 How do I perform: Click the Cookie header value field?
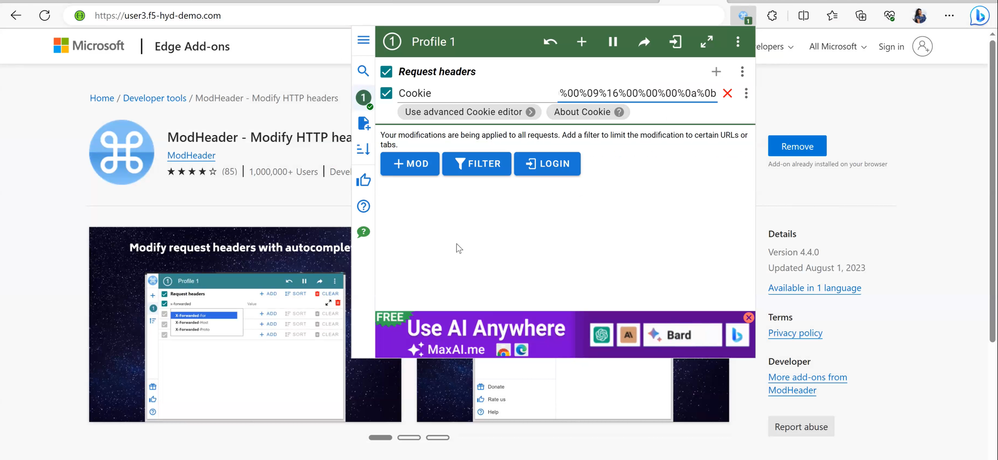(x=638, y=94)
